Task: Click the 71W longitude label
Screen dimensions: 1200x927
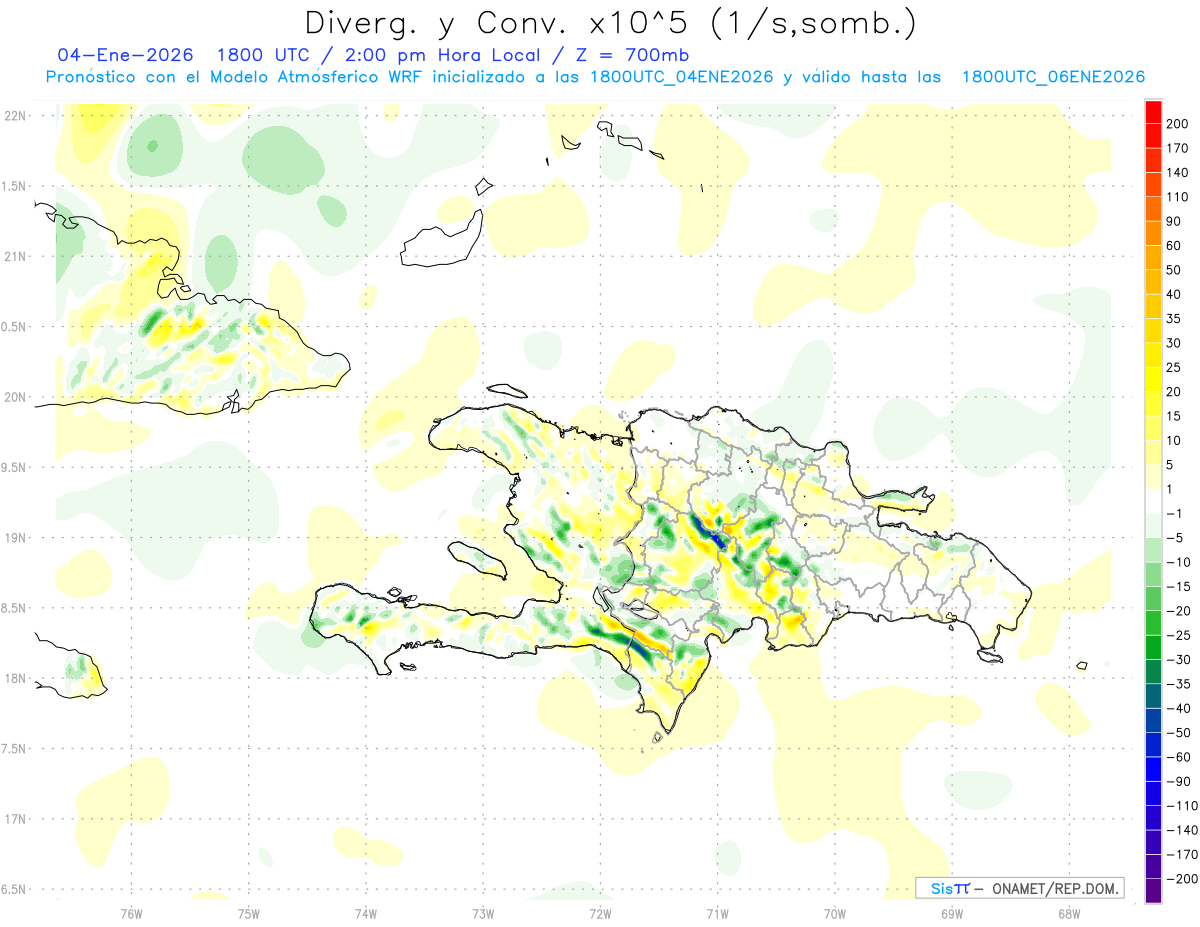Action: [717, 913]
